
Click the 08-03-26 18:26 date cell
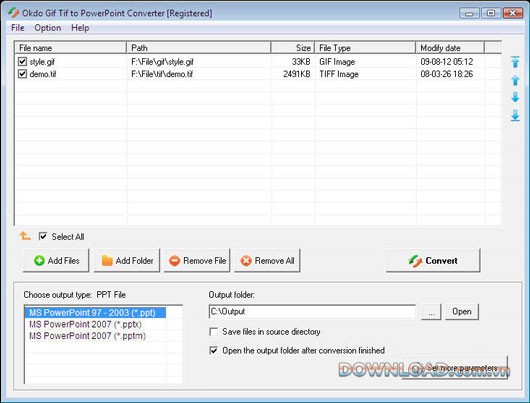click(x=447, y=74)
